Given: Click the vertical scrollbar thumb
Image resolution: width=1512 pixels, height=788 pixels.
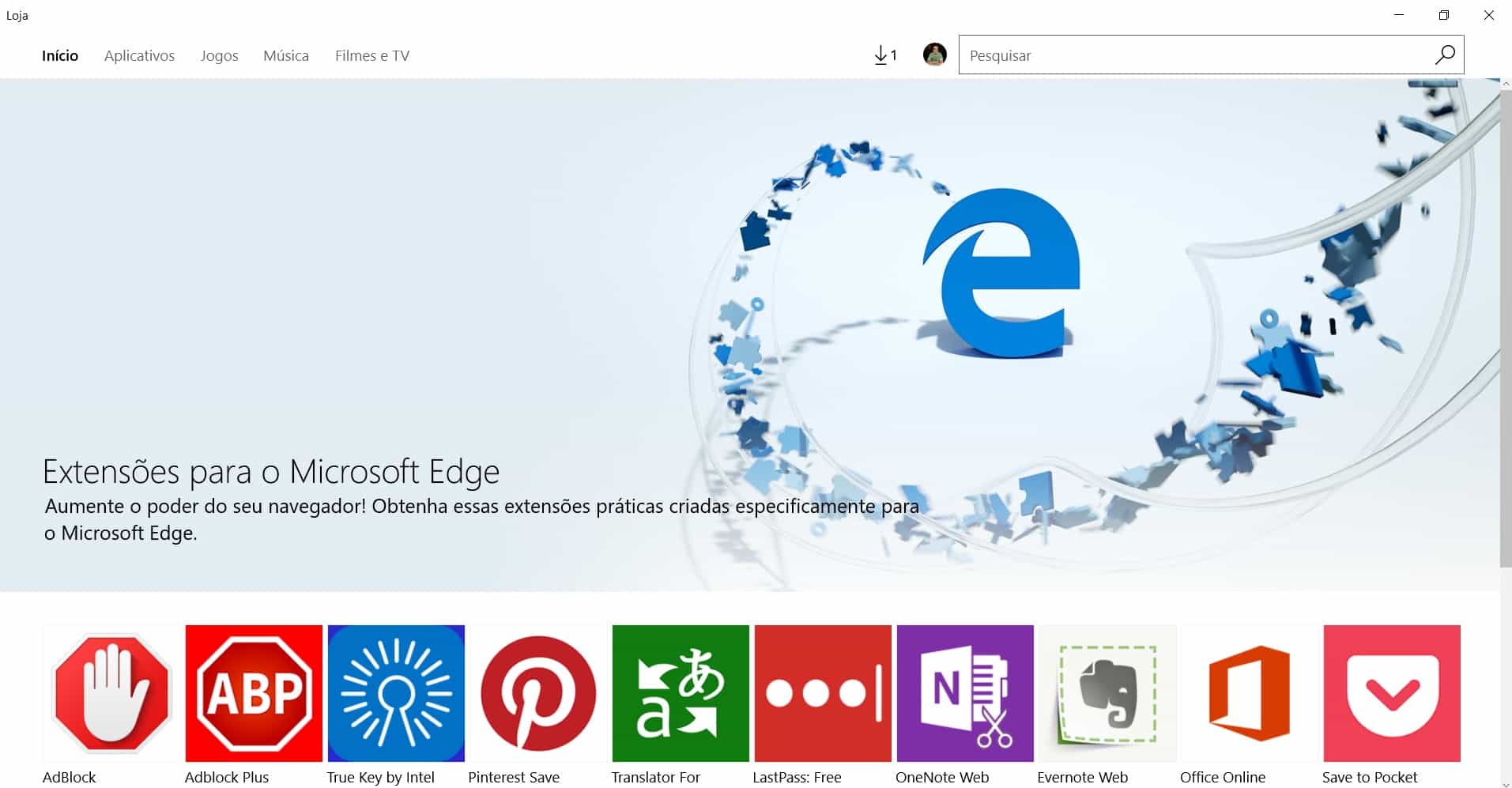Looking at the screenshot, I should 1506,328.
